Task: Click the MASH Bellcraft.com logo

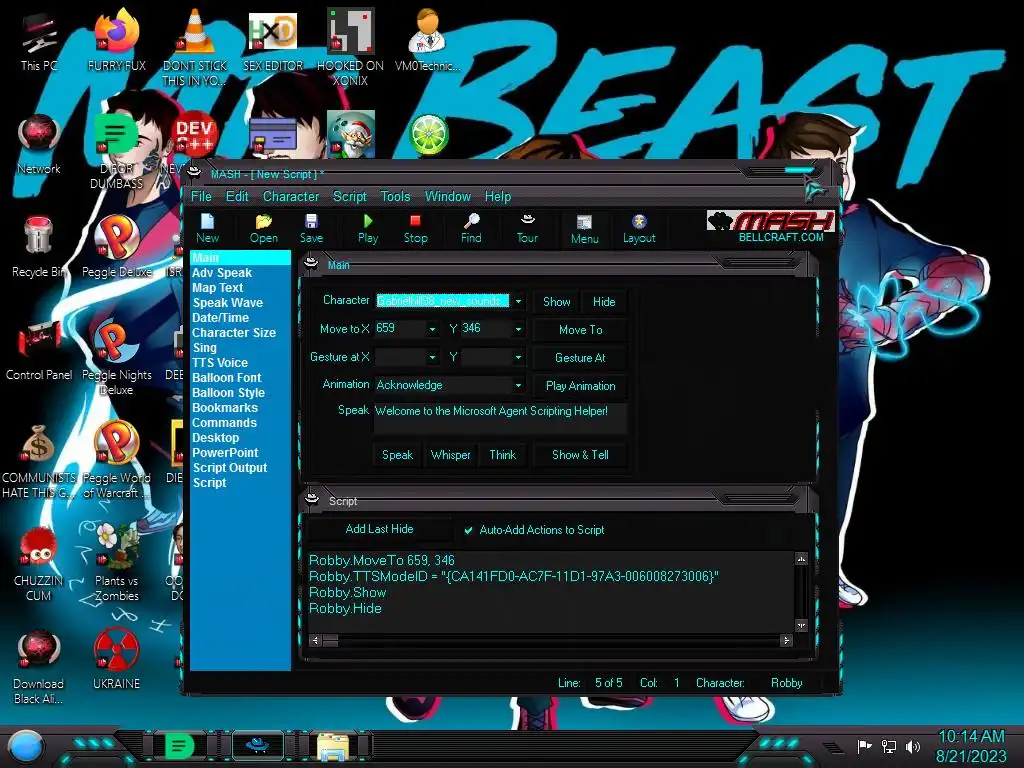Action: tap(771, 227)
